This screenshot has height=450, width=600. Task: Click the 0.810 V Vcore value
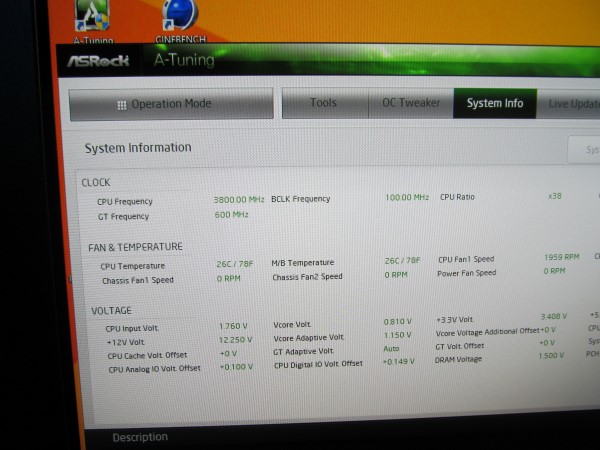[398, 322]
